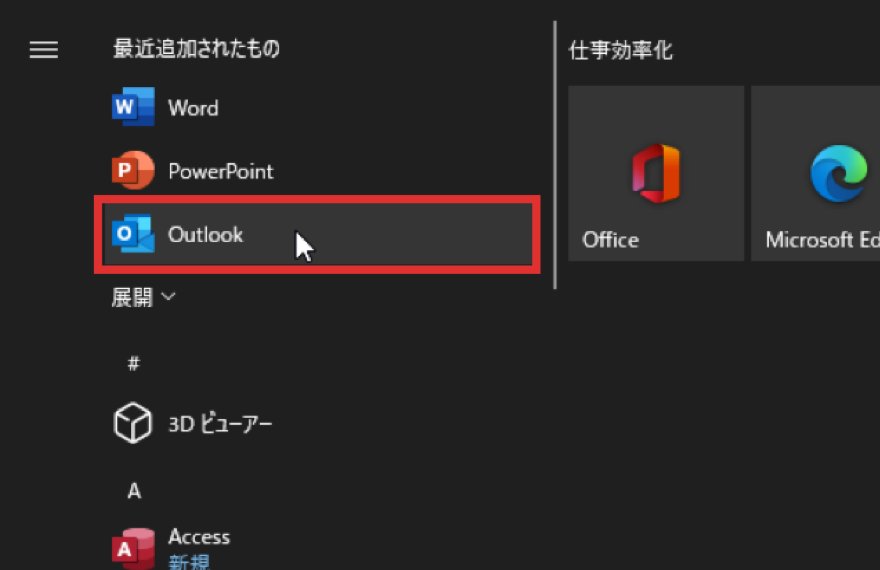Open the Microsoft Edge tile
Viewport: 880px width, 570px height.
pyautogui.click(x=815, y=173)
